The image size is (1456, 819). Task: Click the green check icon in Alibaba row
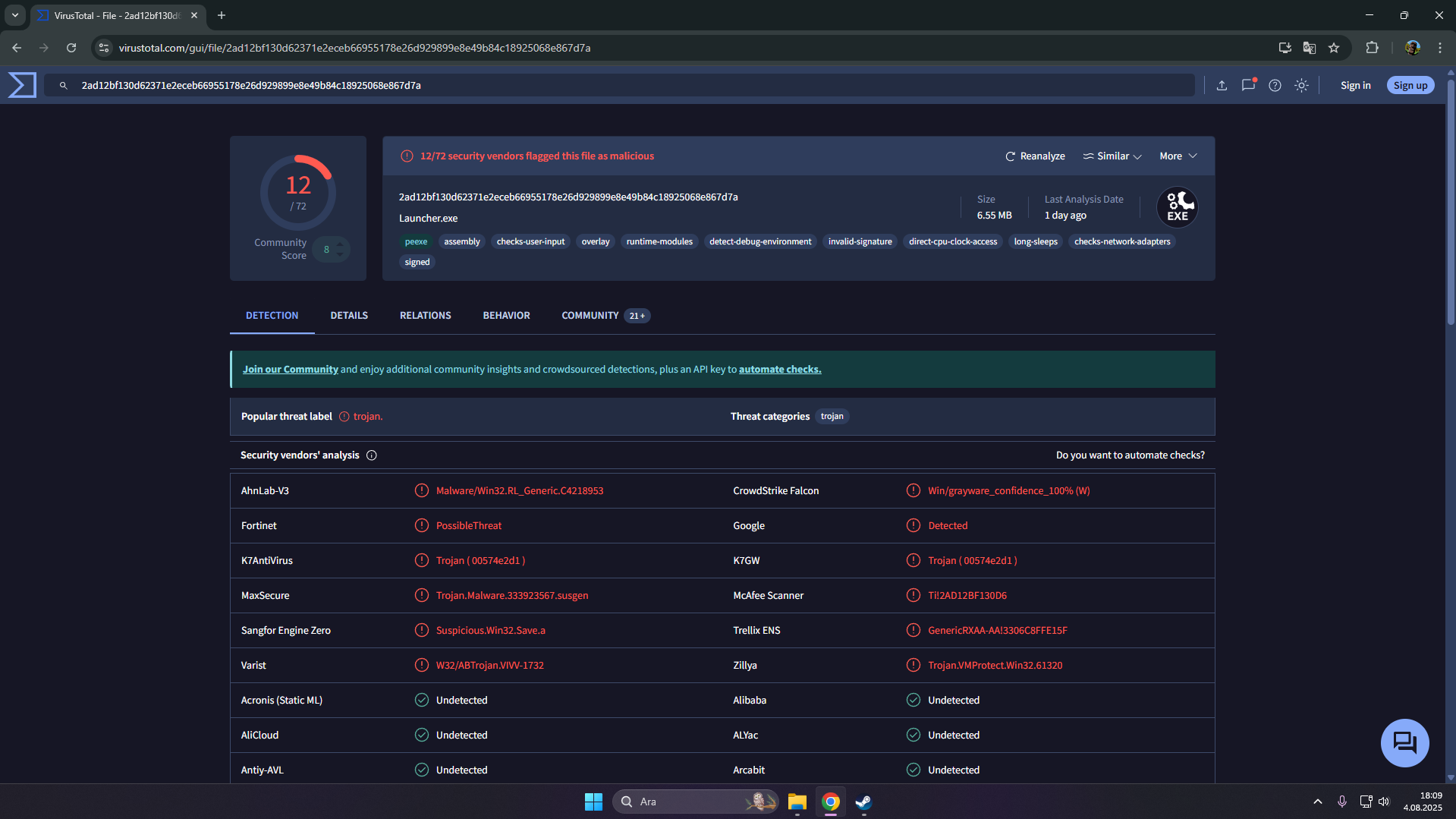[x=914, y=701]
